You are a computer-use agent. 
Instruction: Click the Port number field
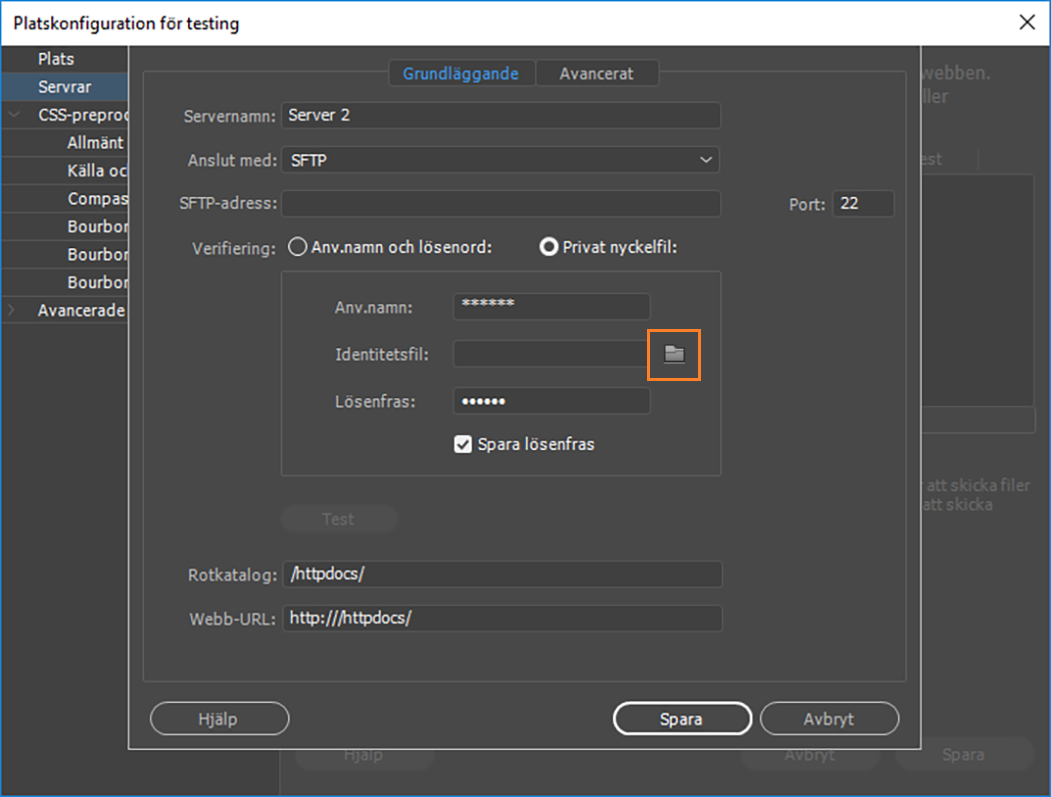pos(862,204)
